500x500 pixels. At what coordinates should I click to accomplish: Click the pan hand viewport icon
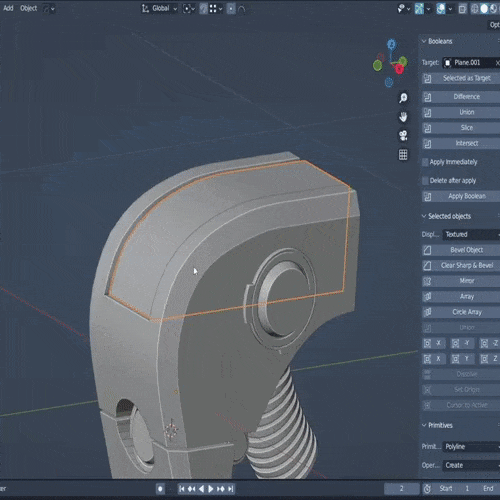click(403, 117)
